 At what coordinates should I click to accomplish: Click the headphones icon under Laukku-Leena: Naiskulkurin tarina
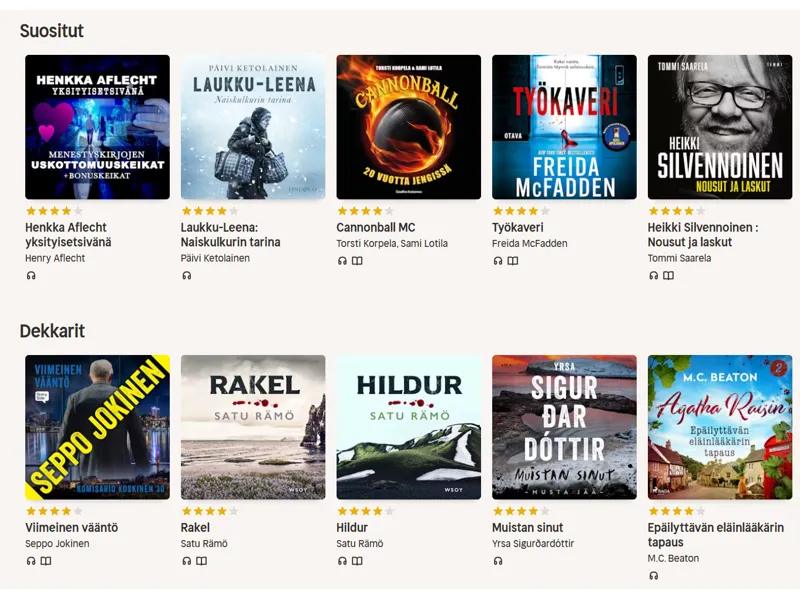187,276
